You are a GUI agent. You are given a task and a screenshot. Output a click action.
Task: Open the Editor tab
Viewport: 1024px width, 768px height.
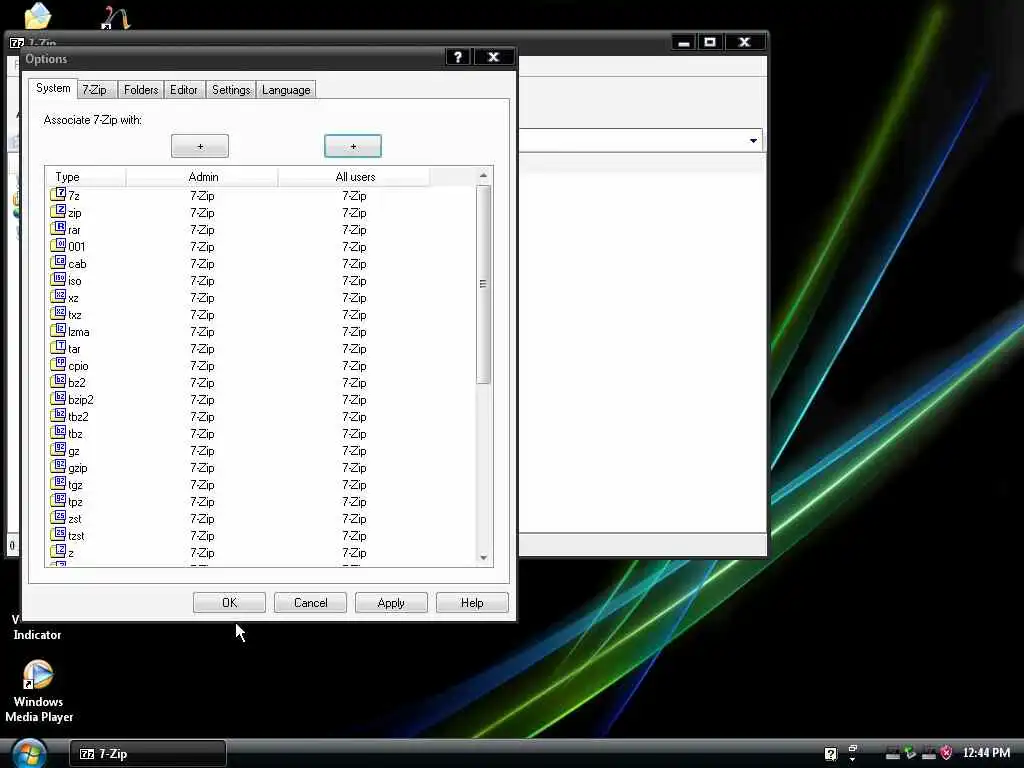pyautogui.click(x=184, y=89)
